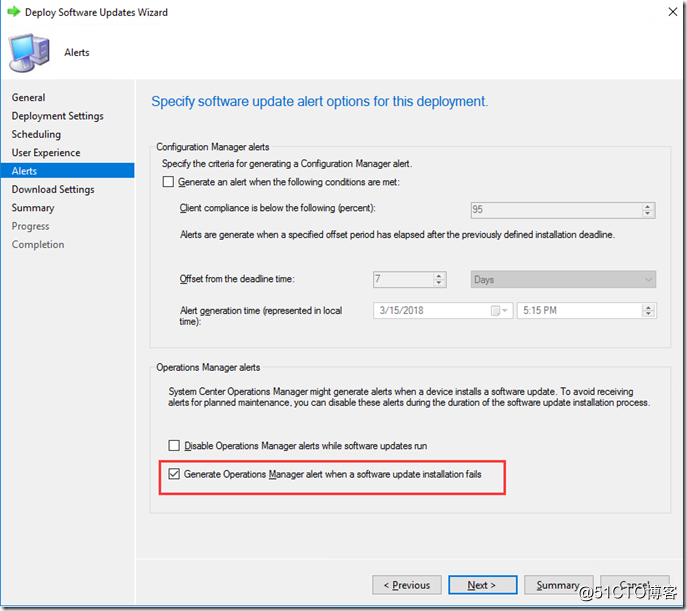687x611 pixels.
Task: Click the computer icon beside Alerts header
Action: 29,53
